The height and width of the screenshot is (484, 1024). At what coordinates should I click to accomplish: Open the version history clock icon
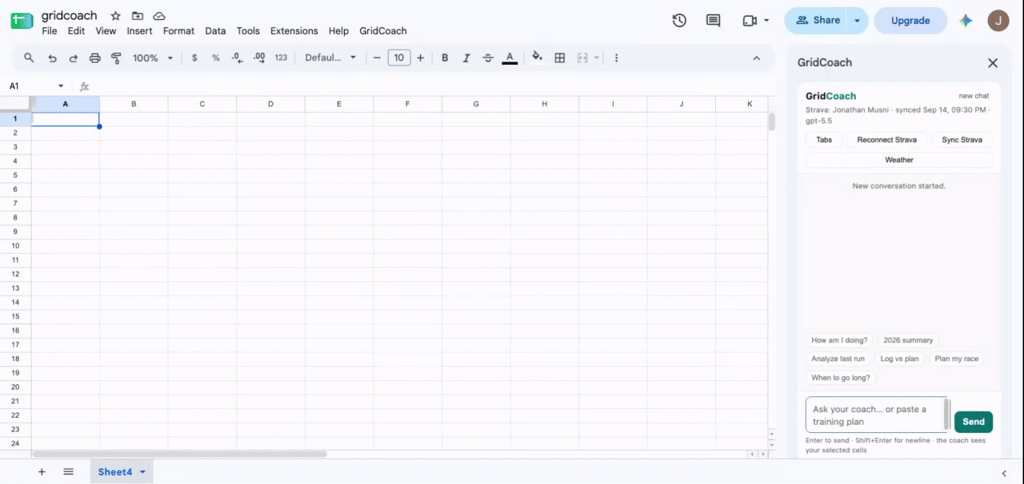click(x=679, y=20)
